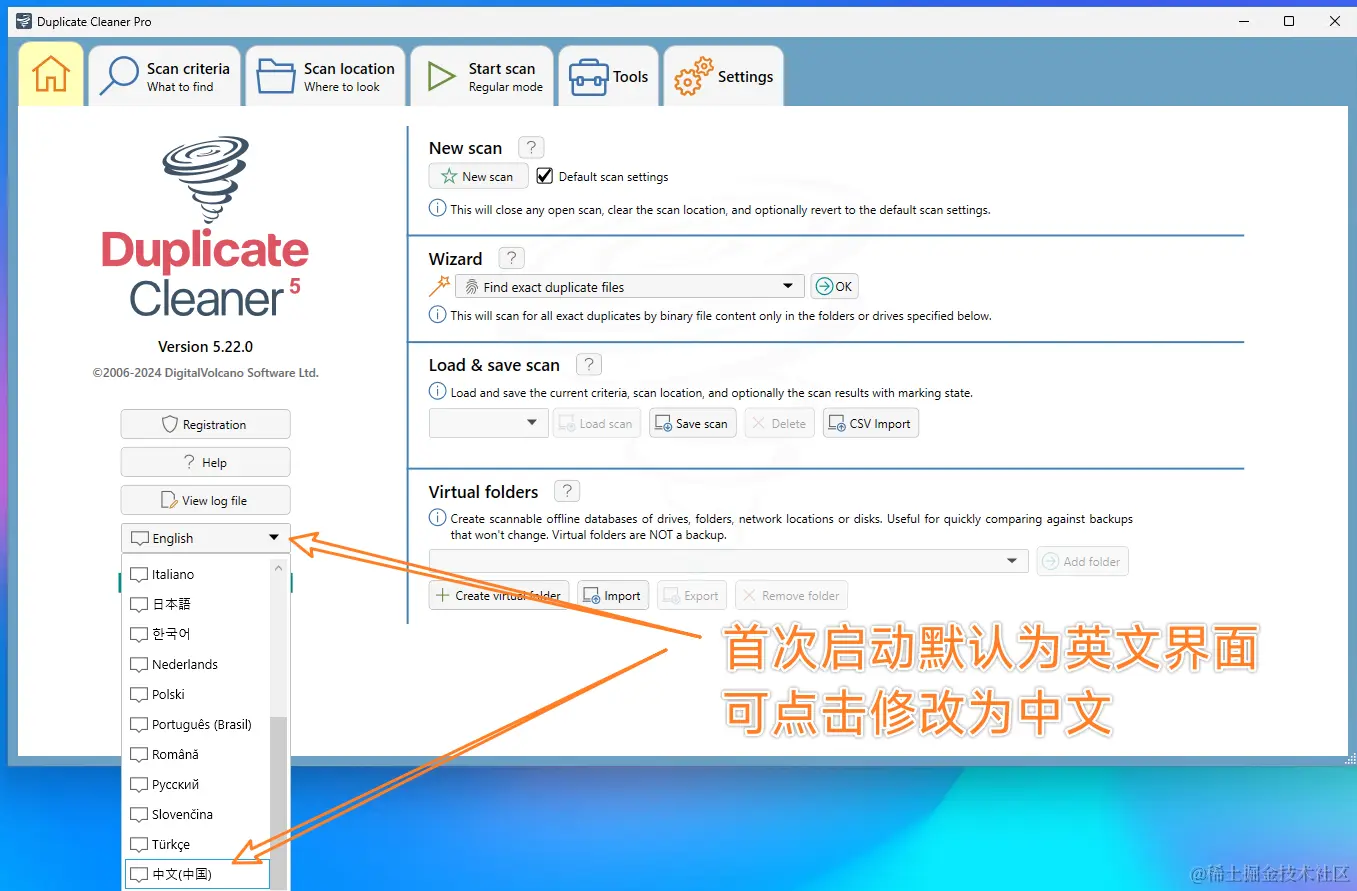Click the magnifier icon on Scan criteria

click(118, 76)
